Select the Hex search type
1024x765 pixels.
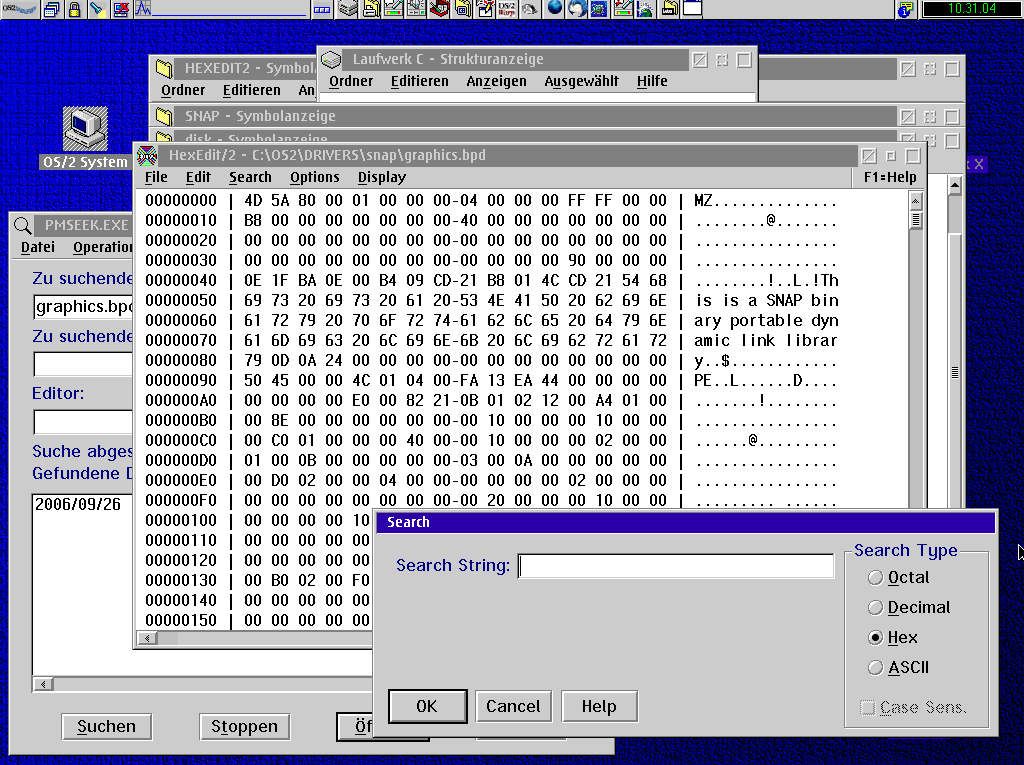(892, 638)
